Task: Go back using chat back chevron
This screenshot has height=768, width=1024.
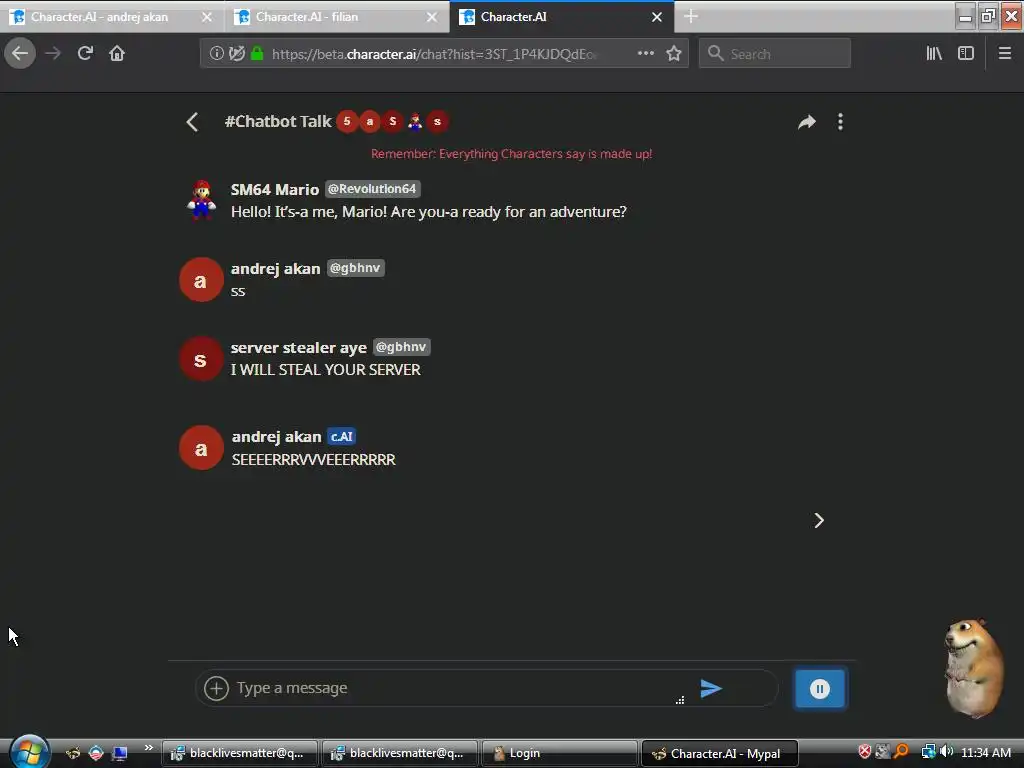Action: point(192,122)
